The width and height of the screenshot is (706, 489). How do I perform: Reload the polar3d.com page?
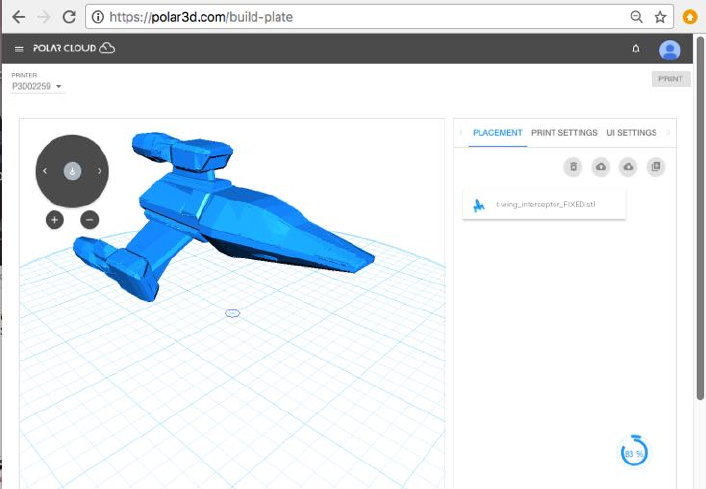(69, 17)
